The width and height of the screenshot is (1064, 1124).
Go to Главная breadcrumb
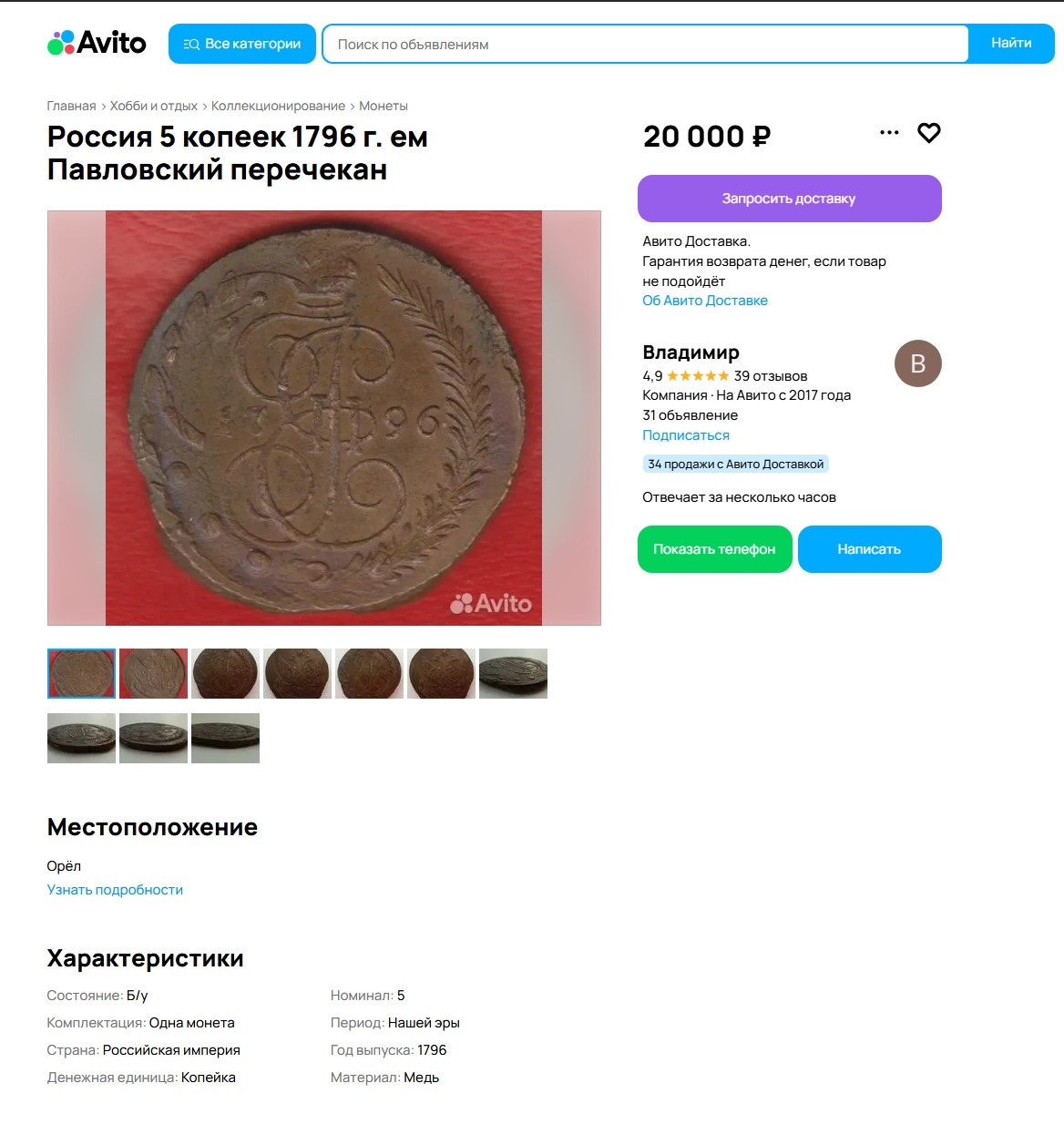(x=71, y=106)
